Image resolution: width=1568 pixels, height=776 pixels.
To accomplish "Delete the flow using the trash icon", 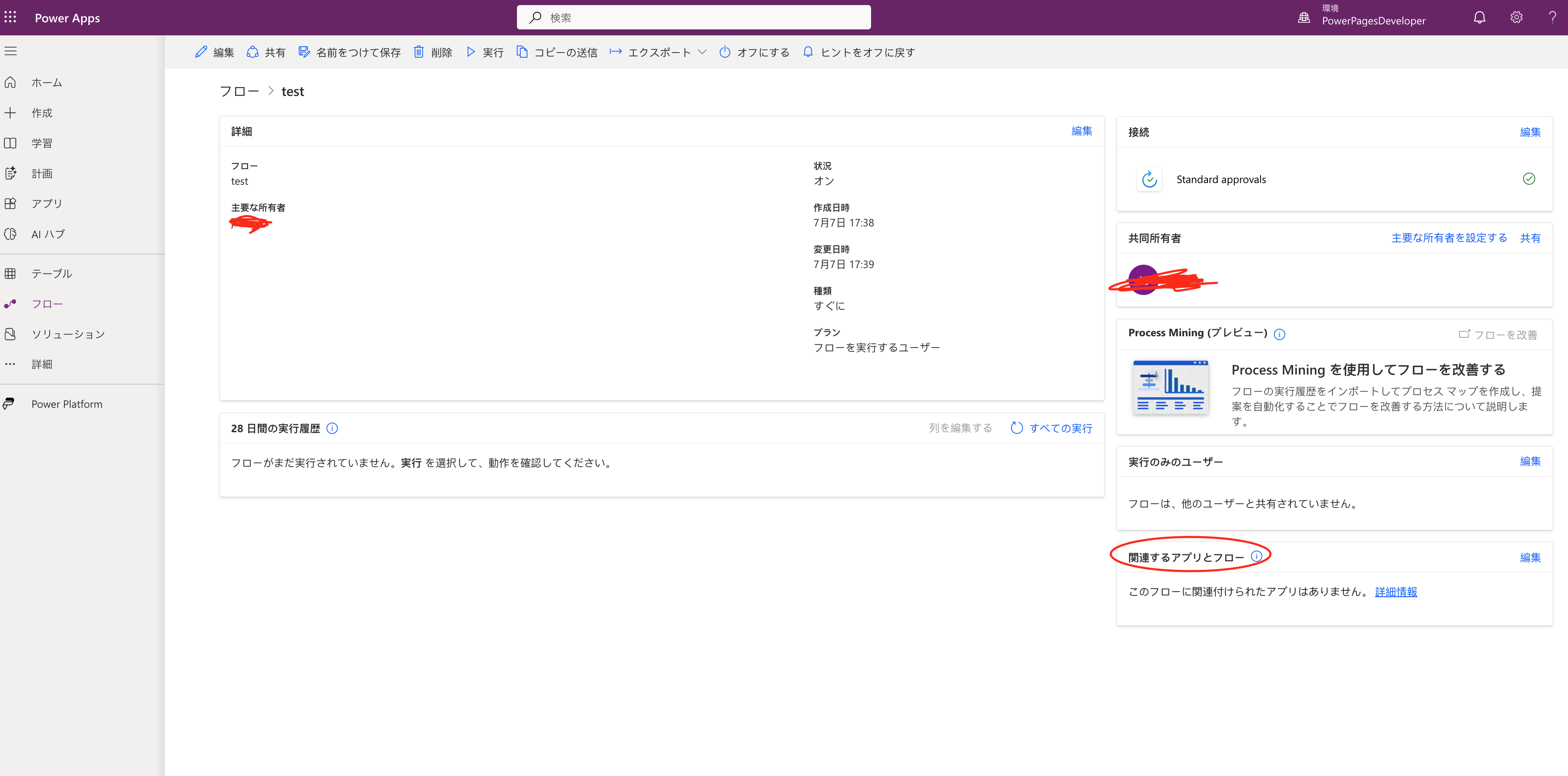I will 419,52.
